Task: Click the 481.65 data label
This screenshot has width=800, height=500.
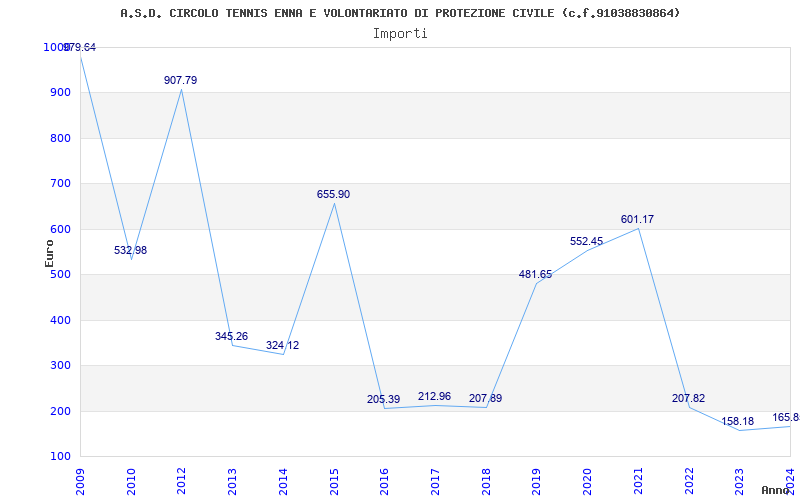Action: pyautogui.click(x=535, y=274)
